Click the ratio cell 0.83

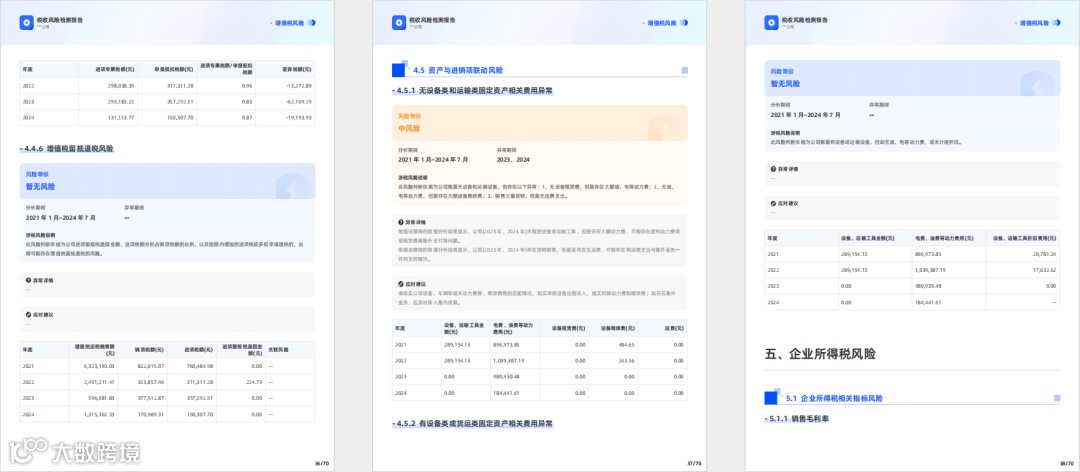[247, 101]
